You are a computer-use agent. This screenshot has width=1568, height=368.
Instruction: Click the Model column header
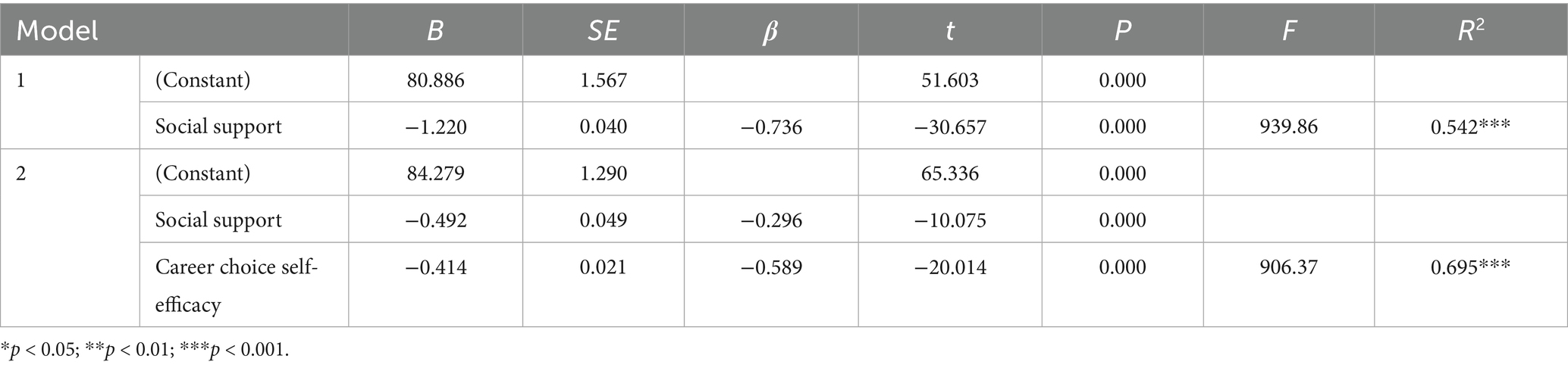(x=58, y=31)
